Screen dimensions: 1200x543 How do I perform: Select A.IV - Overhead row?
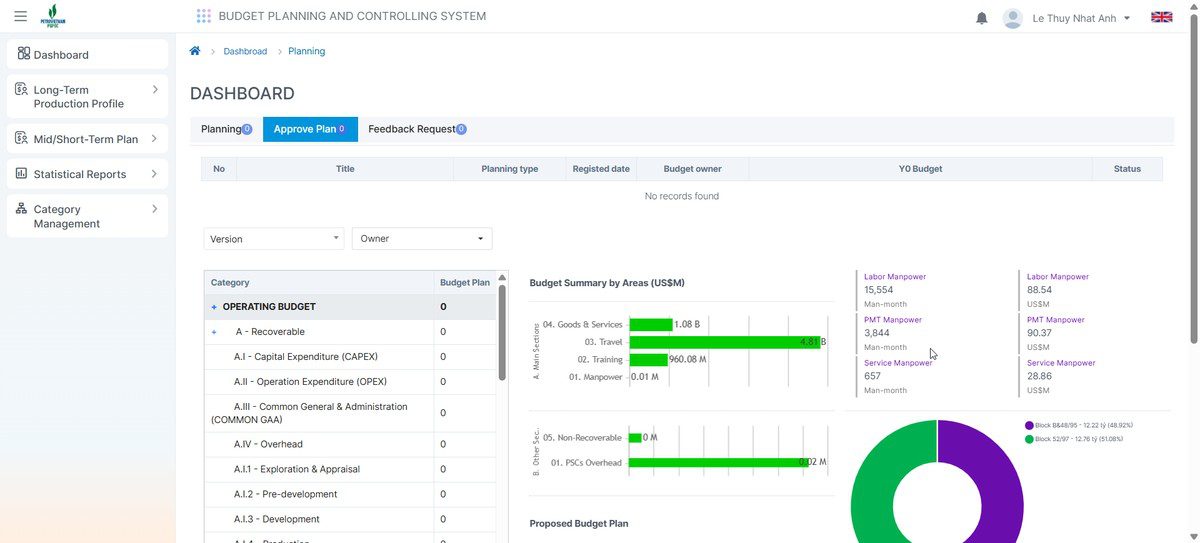coord(350,444)
